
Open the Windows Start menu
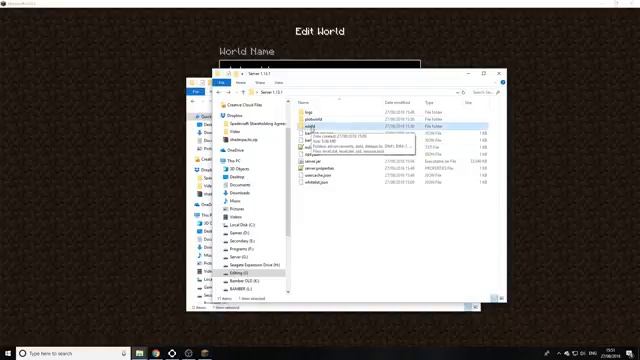point(8,353)
